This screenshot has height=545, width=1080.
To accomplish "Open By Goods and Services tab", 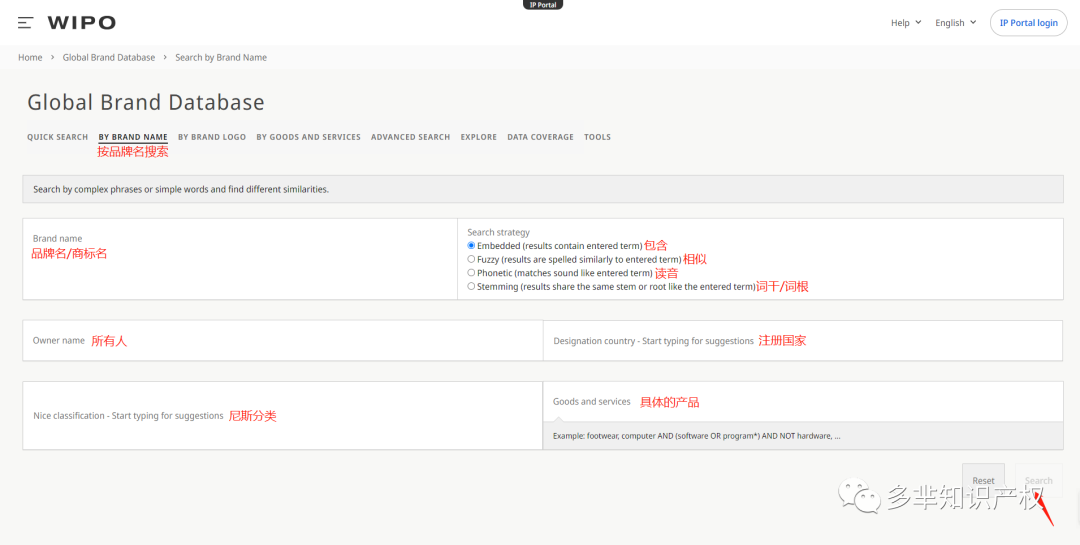I will [309, 137].
